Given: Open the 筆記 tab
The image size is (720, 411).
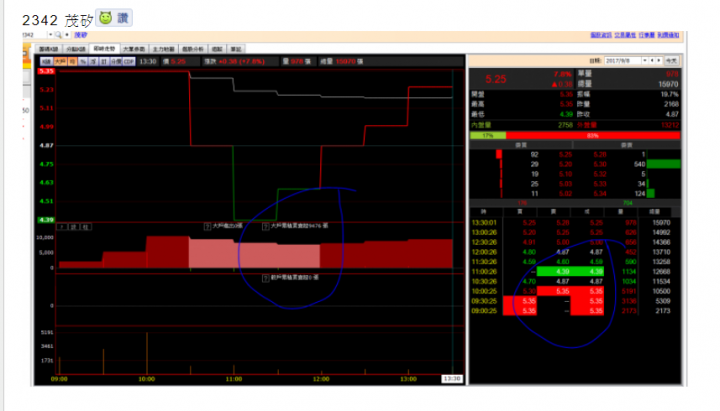Looking at the screenshot, I should [236, 49].
